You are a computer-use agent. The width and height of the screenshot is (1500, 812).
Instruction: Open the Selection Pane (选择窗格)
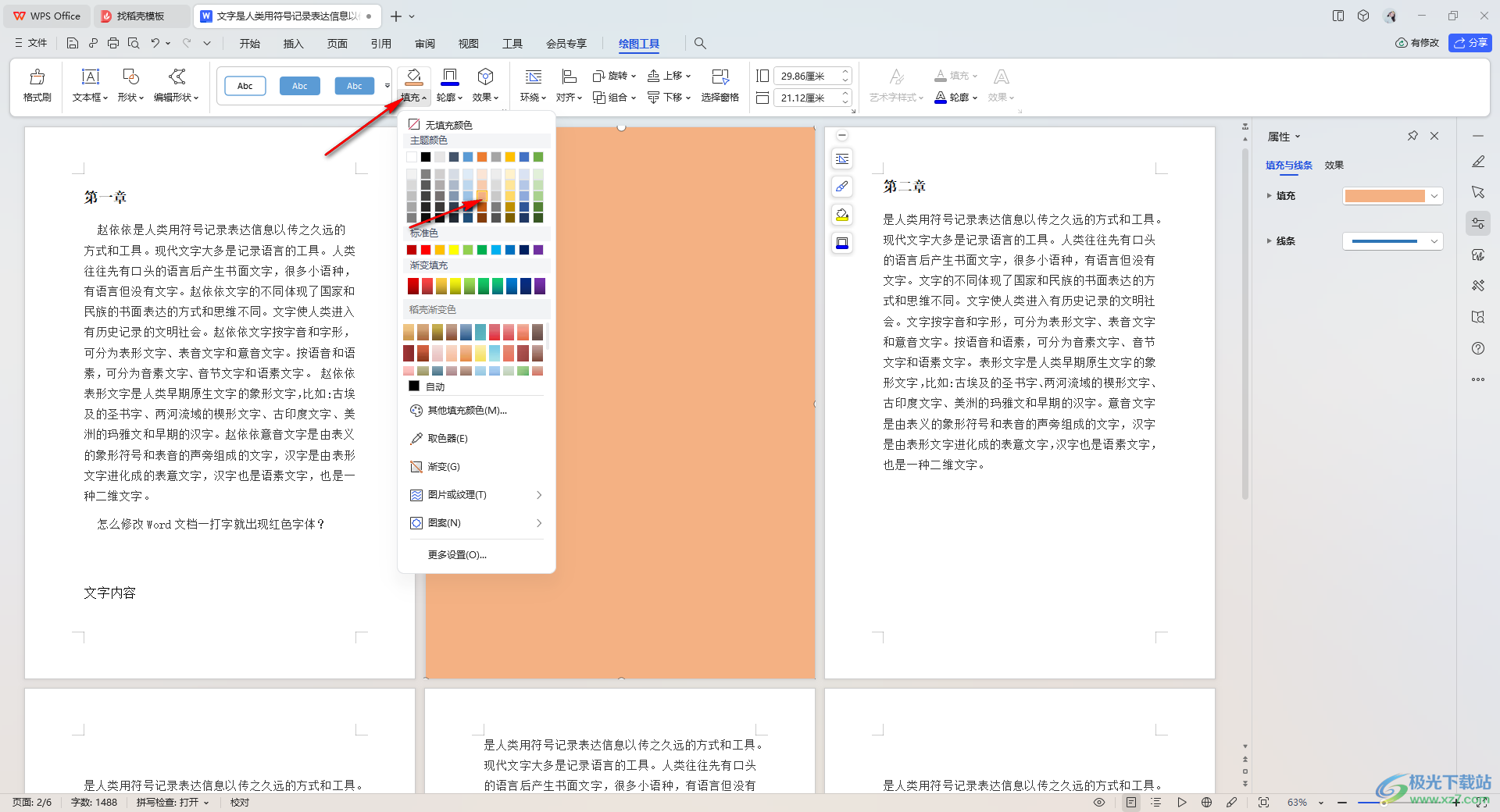tap(720, 85)
